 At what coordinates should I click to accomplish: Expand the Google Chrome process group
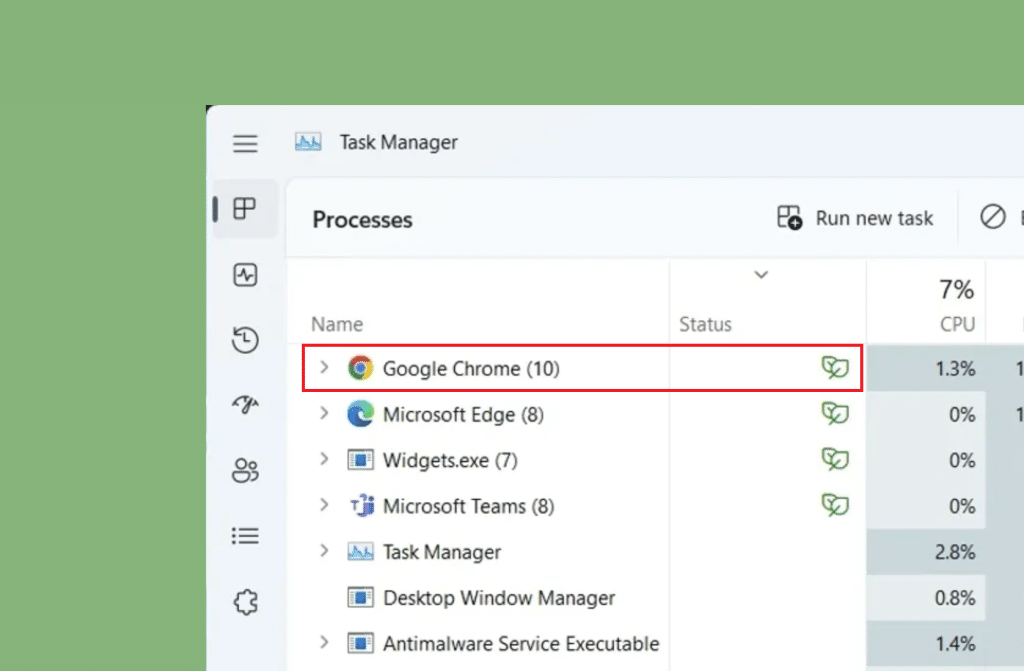[323, 368]
